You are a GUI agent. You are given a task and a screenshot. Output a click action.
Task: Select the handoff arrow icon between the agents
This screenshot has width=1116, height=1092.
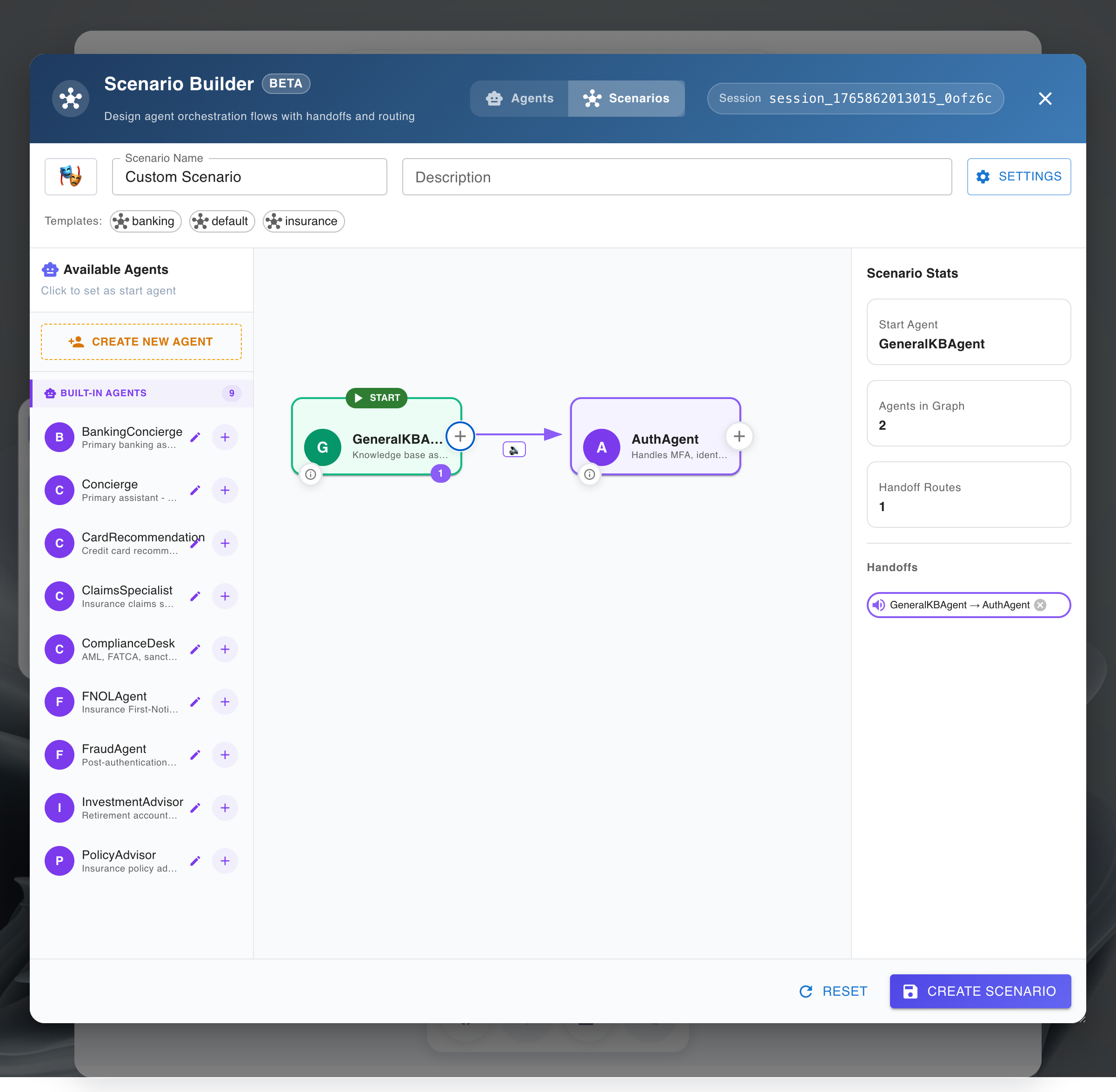pos(513,450)
